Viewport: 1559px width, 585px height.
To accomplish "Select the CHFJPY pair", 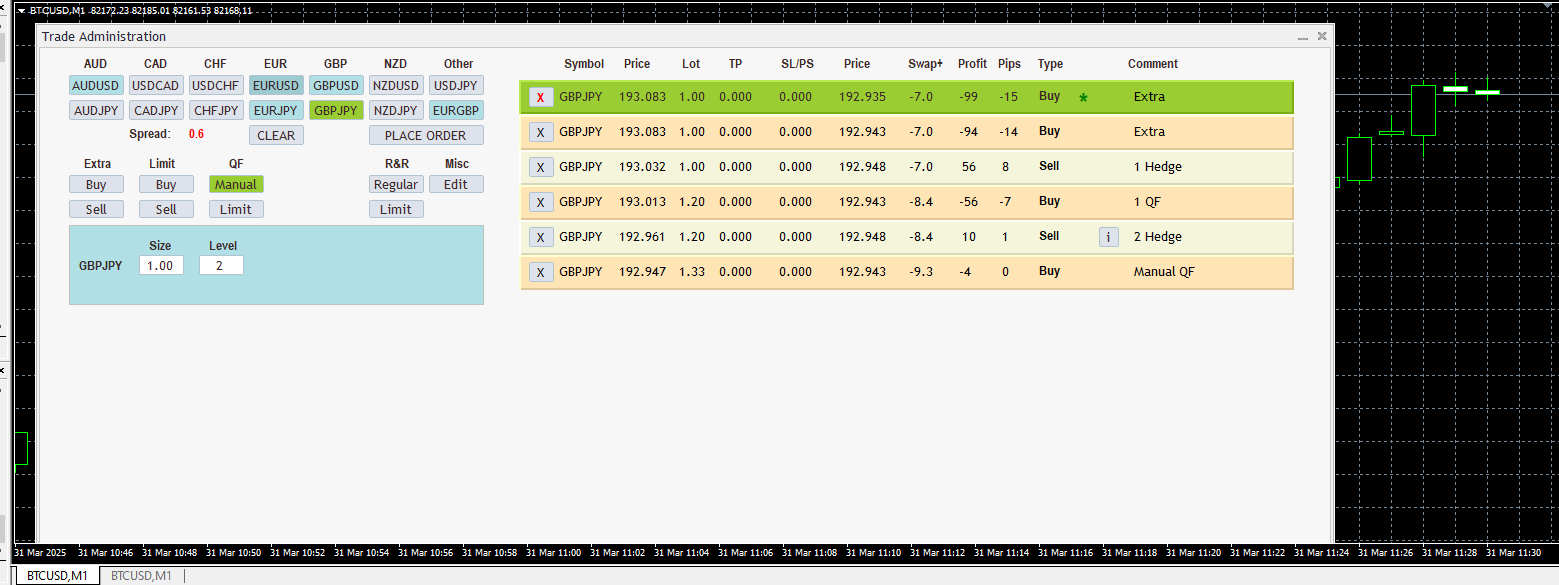I will click(x=216, y=110).
